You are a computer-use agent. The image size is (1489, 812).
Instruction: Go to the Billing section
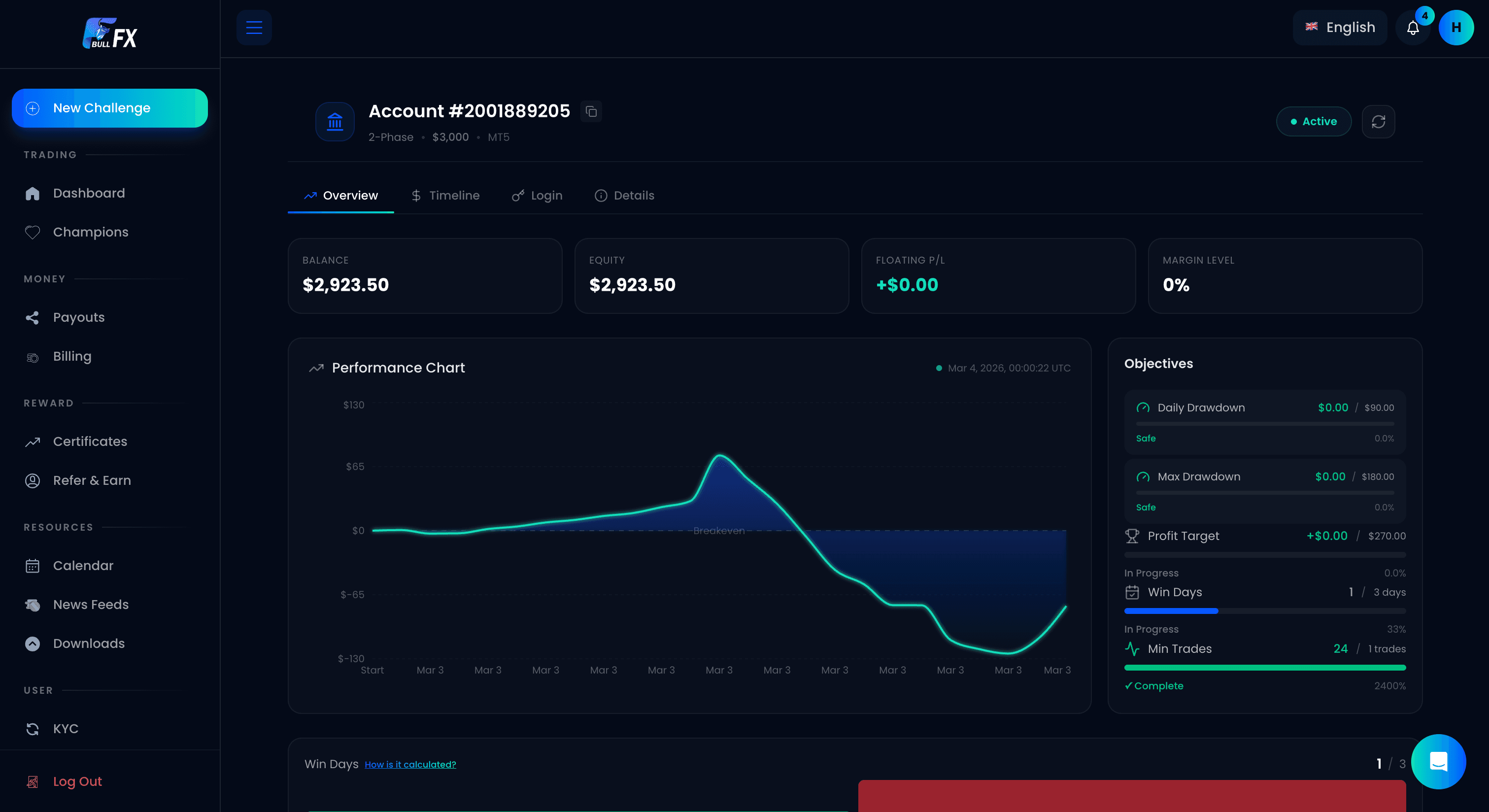click(x=72, y=356)
